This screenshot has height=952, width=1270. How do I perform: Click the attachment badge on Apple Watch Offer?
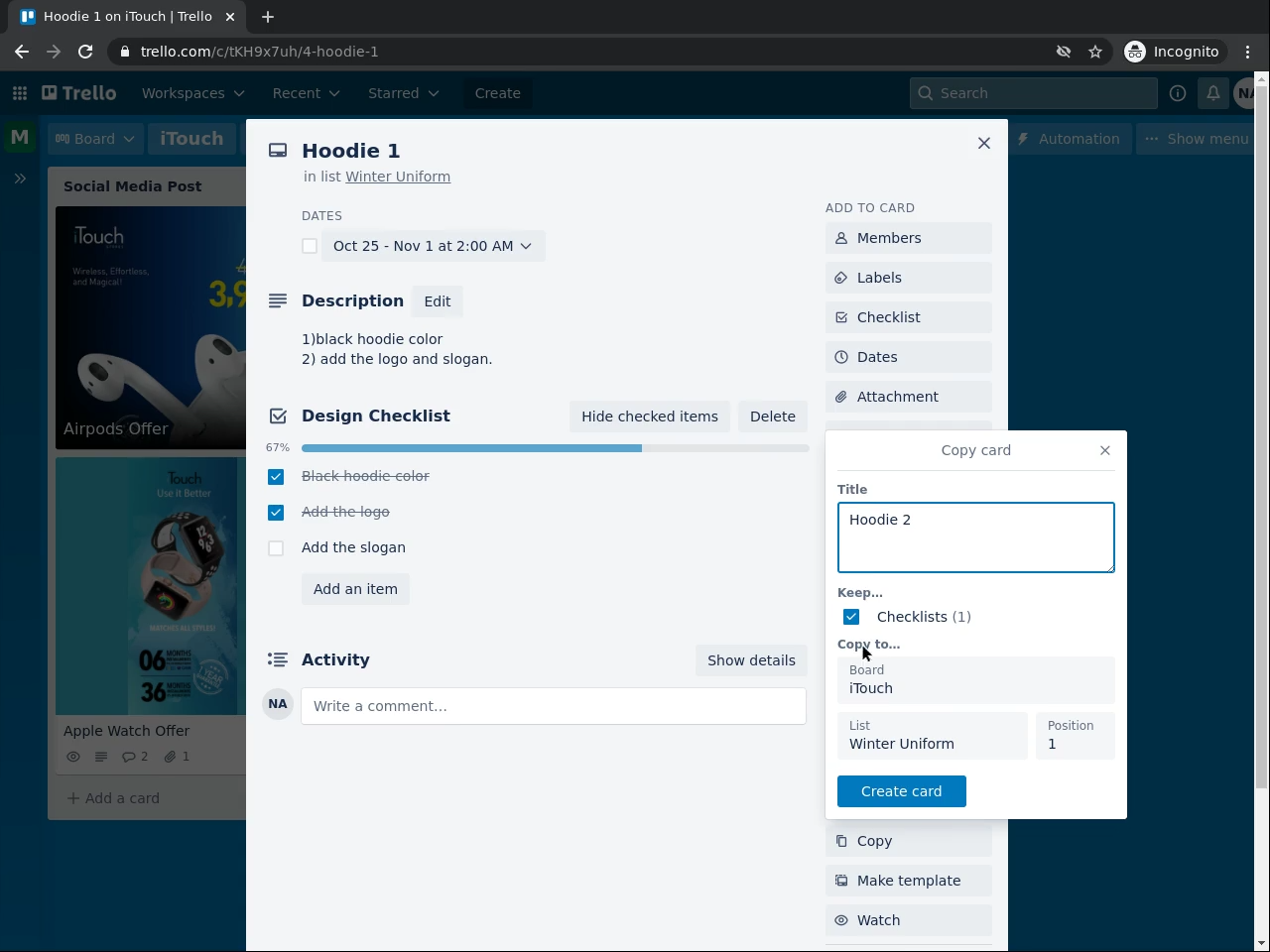coord(177,757)
